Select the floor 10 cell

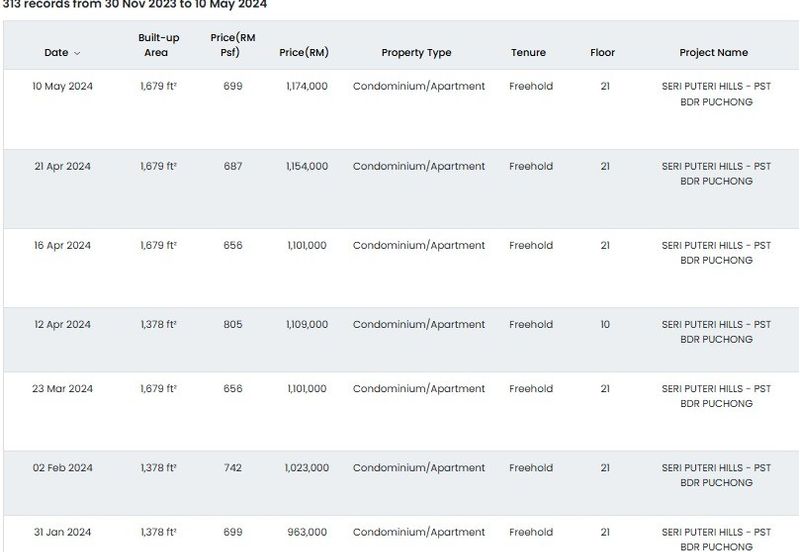pyautogui.click(x=605, y=325)
